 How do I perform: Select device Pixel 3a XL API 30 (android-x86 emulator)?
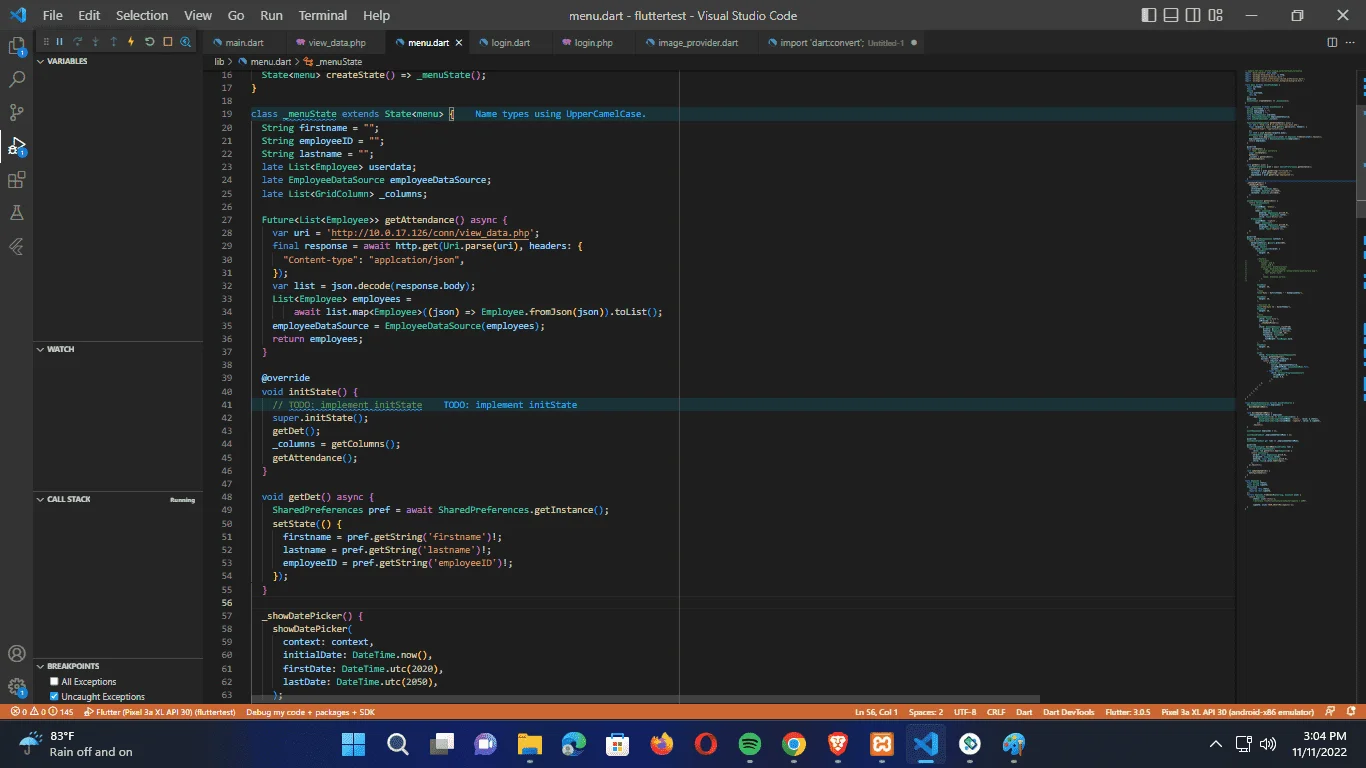pyautogui.click(x=1237, y=712)
